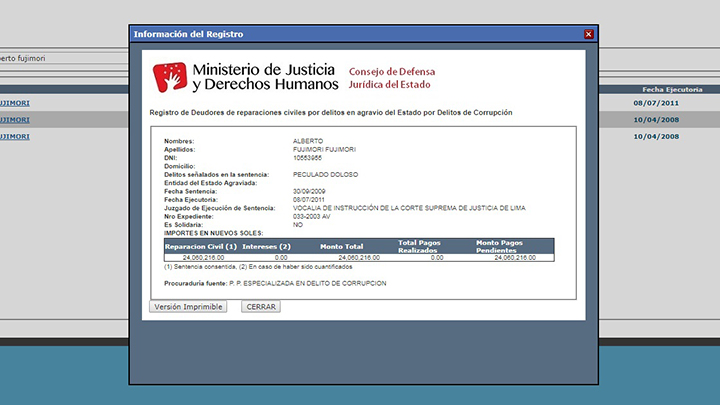Click the Reparacion Civil (1) column header
720x405 pixels.
click(x=201, y=247)
